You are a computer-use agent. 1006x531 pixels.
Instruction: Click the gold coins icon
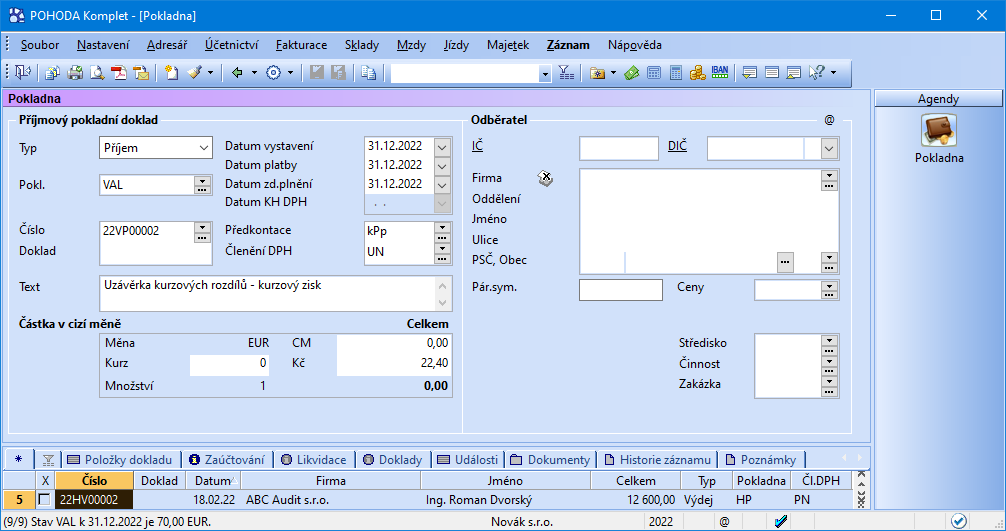point(697,73)
